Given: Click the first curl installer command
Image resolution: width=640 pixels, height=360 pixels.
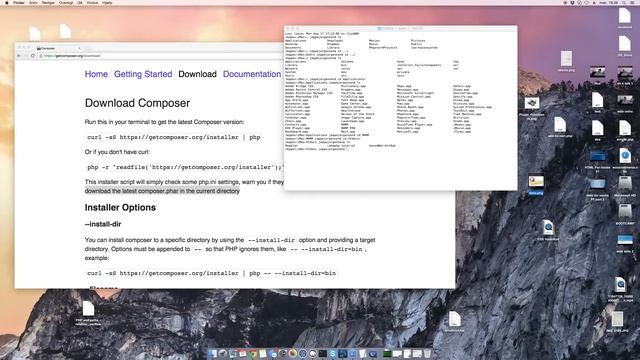Looking at the screenshot, I should tap(173, 138).
